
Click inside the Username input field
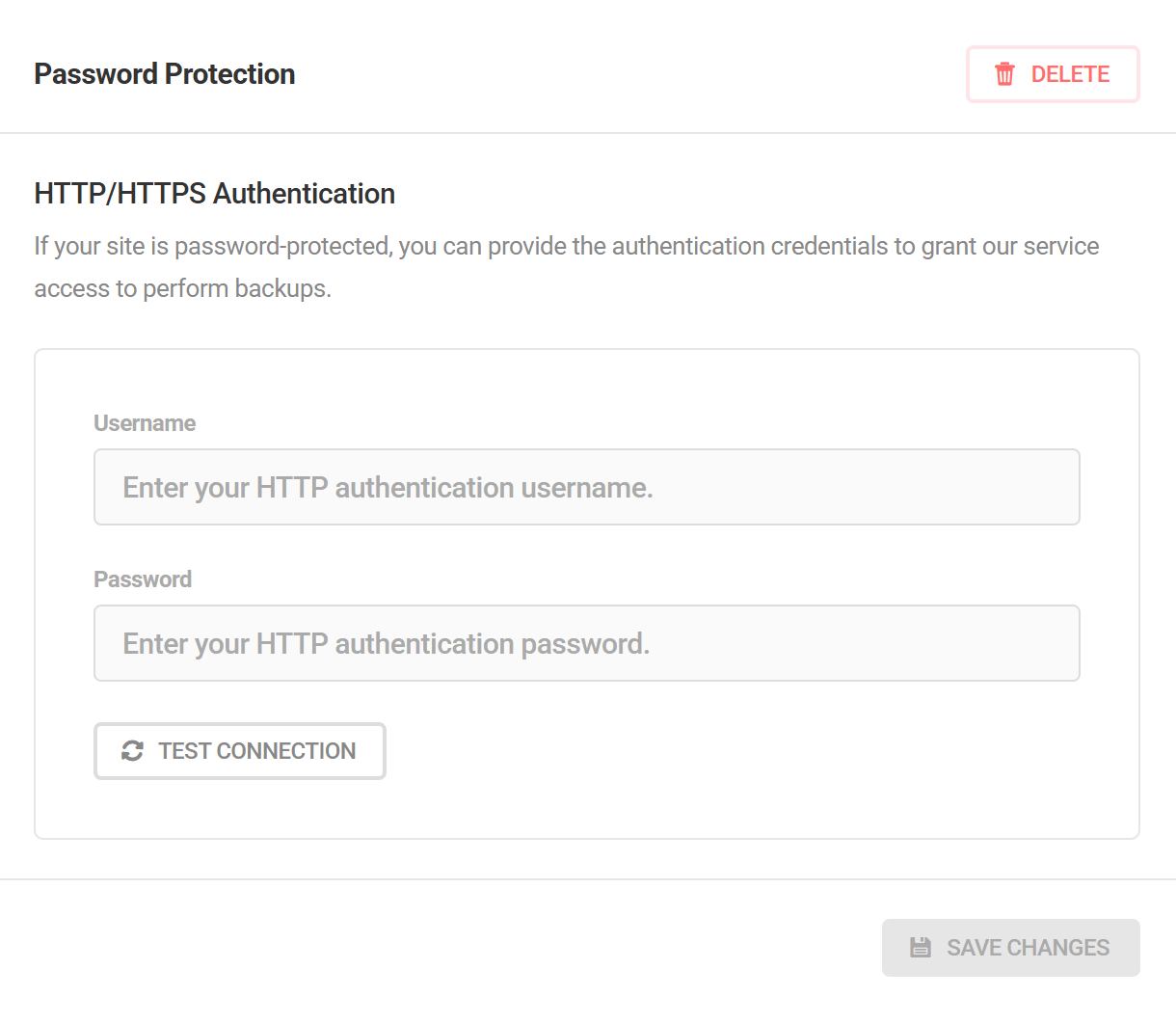586,487
